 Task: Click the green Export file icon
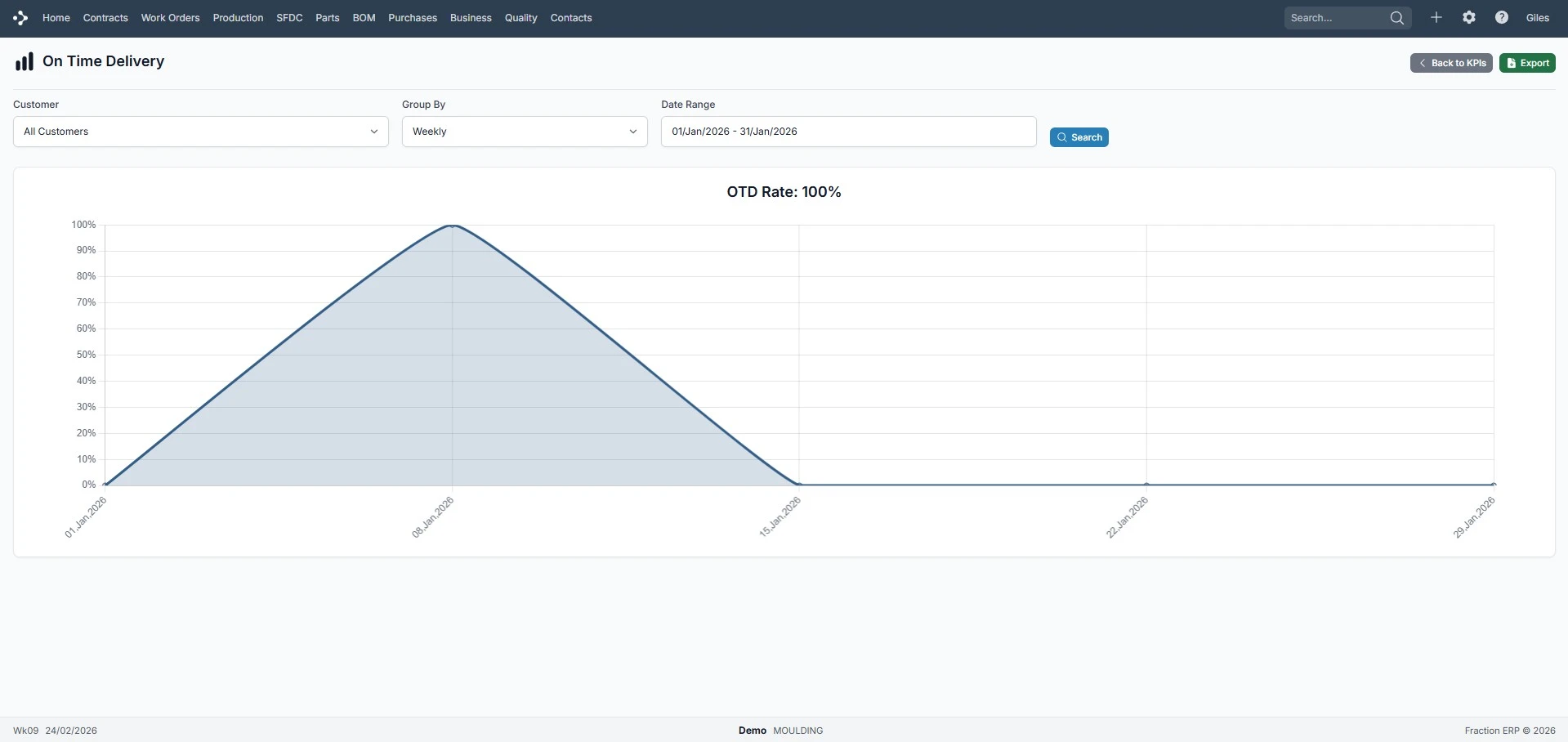click(1511, 62)
